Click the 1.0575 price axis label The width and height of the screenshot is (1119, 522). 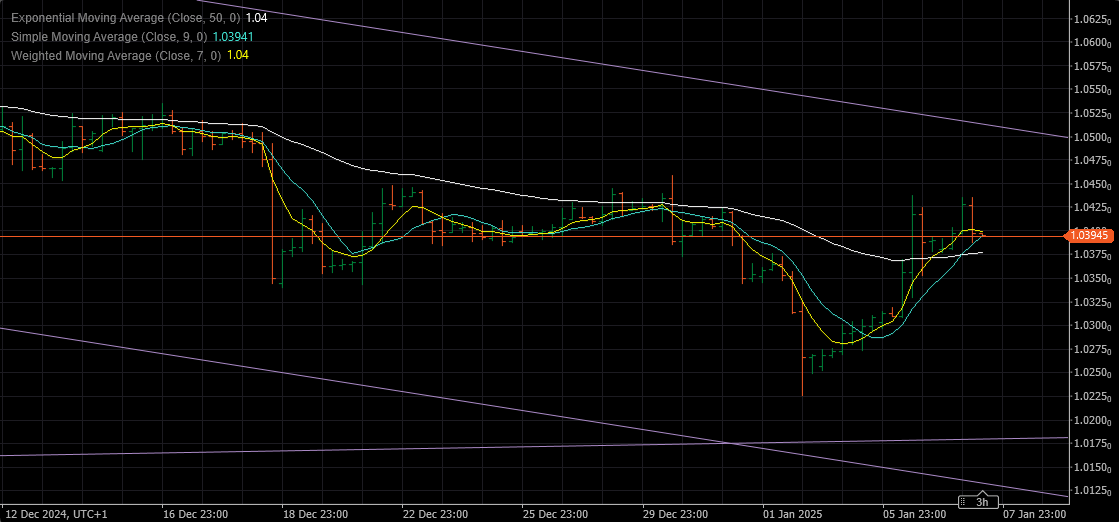(1093, 66)
